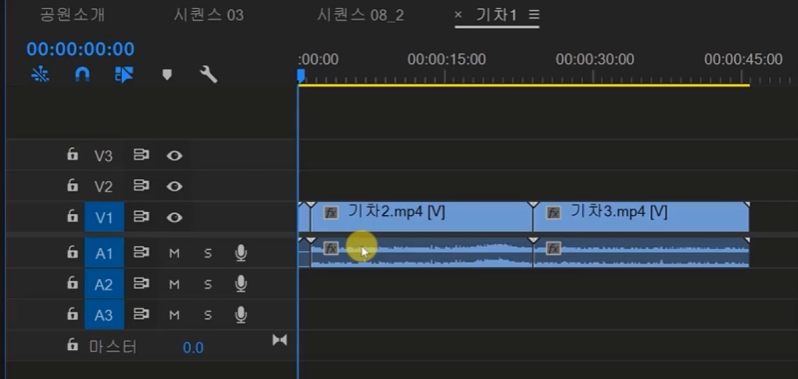
Task: Open 기차1 panel menu icon
Action: [534, 15]
